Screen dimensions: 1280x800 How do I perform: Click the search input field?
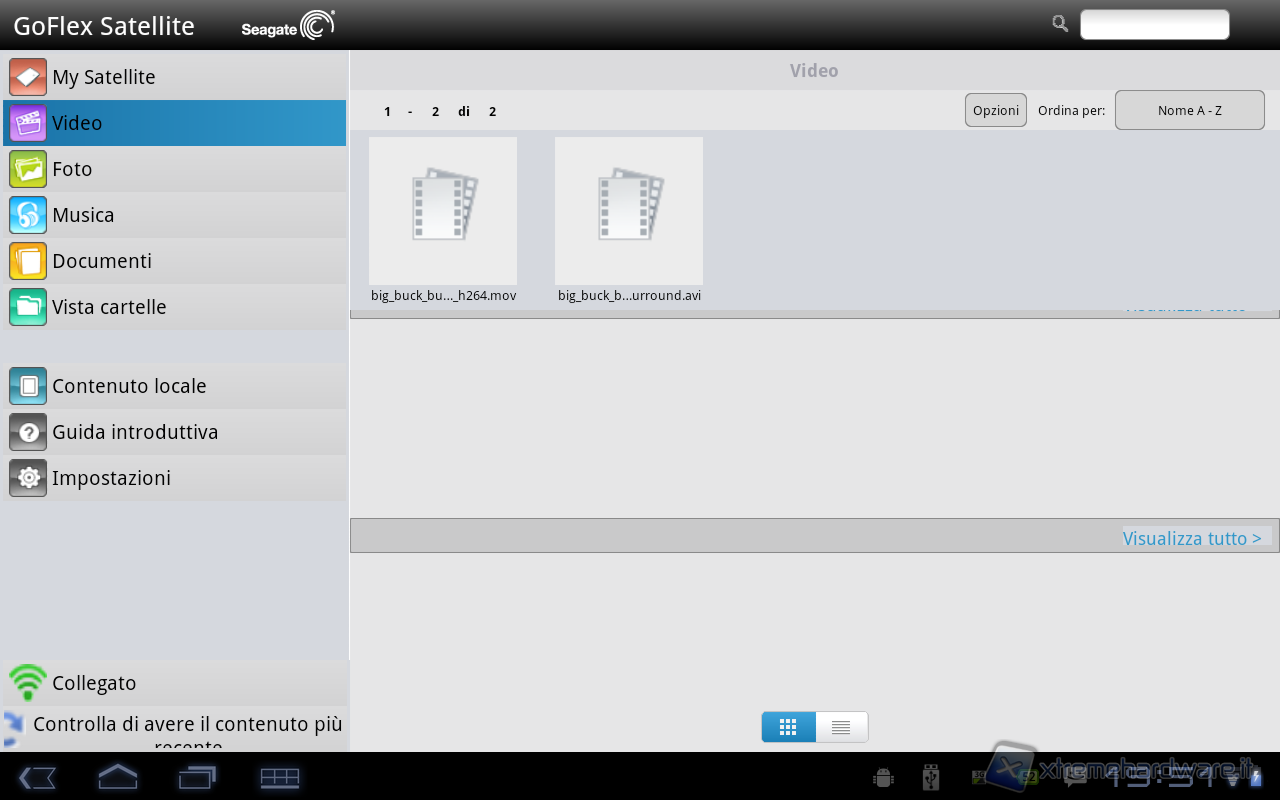click(x=1154, y=25)
